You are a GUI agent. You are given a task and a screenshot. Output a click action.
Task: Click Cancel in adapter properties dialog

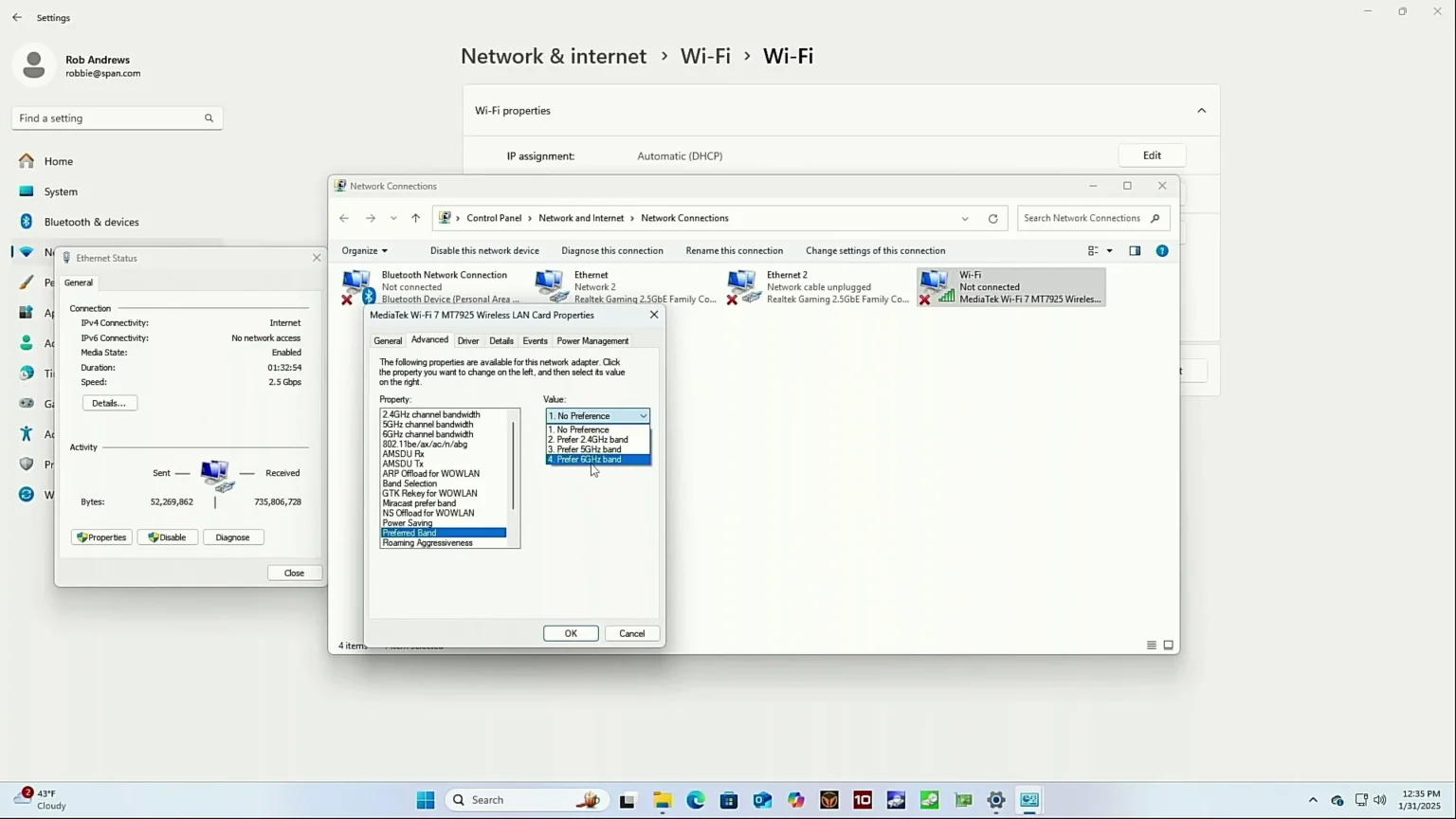pos(632,633)
